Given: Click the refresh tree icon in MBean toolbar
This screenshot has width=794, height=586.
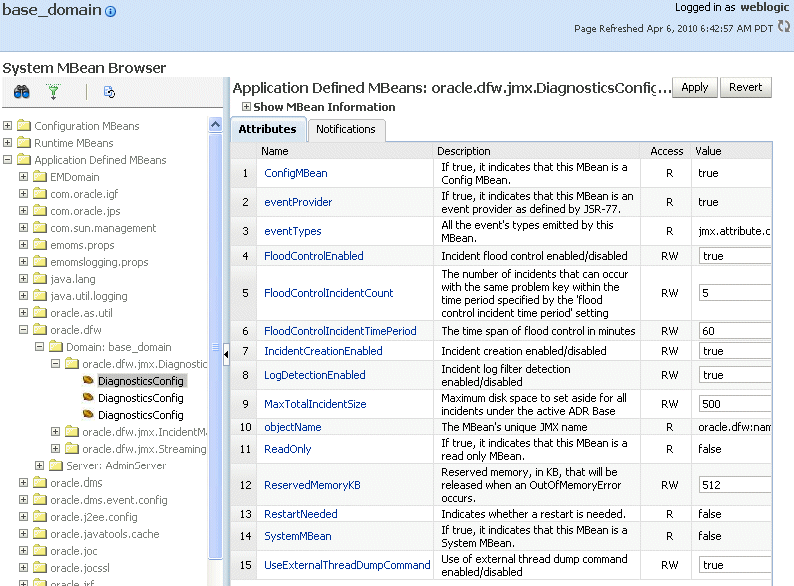Looking at the screenshot, I should [109, 92].
